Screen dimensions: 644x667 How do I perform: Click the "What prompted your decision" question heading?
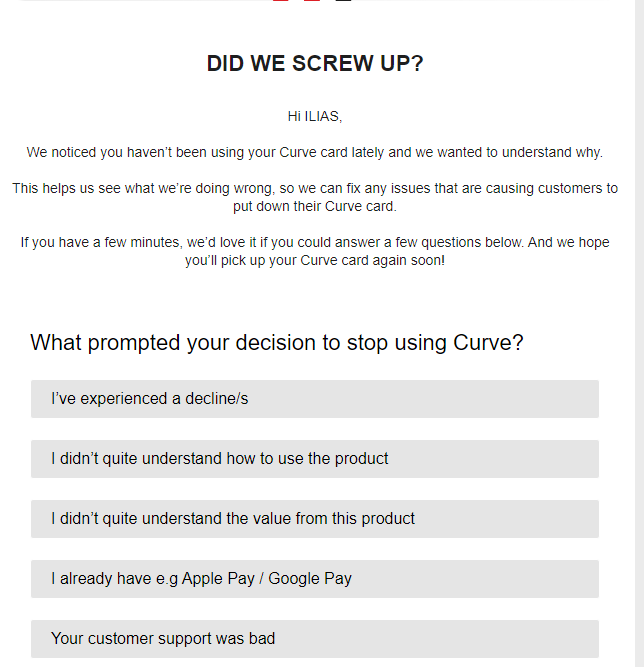point(276,343)
